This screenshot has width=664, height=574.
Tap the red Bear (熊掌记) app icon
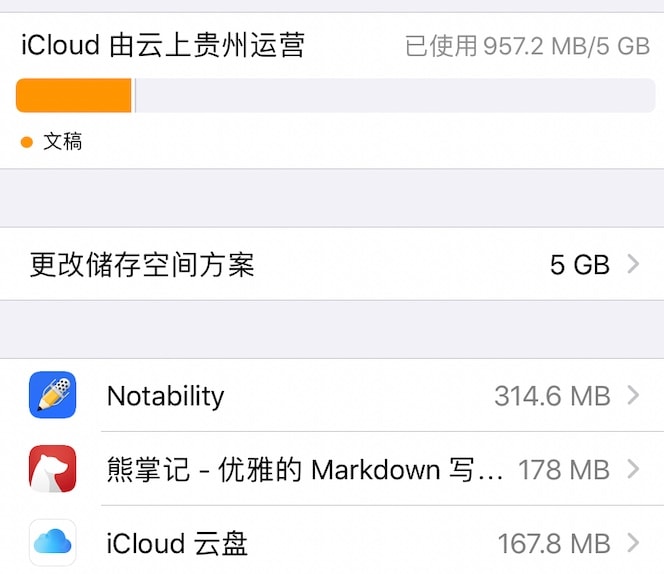tap(53, 469)
